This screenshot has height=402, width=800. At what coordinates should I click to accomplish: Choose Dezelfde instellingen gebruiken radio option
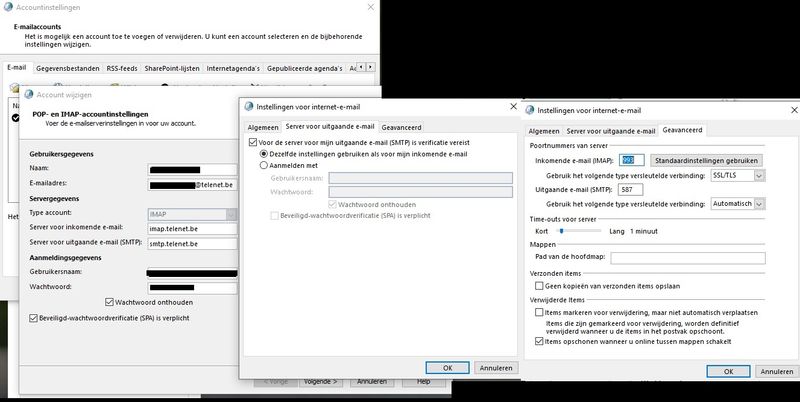tap(264, 154)
